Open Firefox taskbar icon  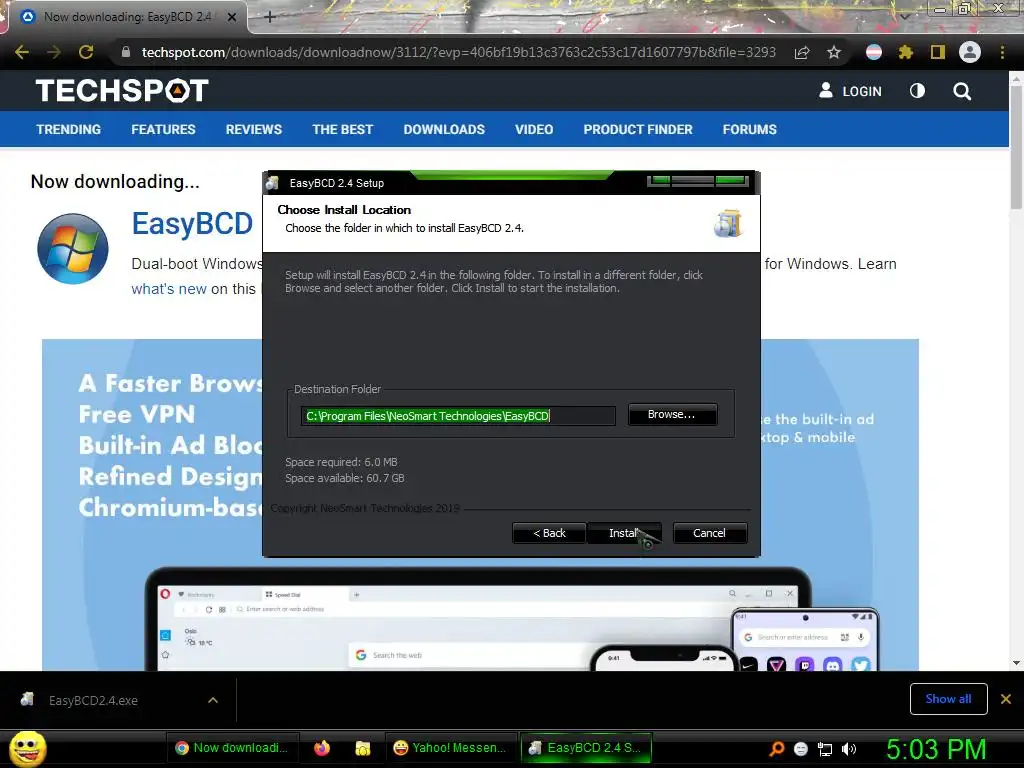tap(322, 748)
